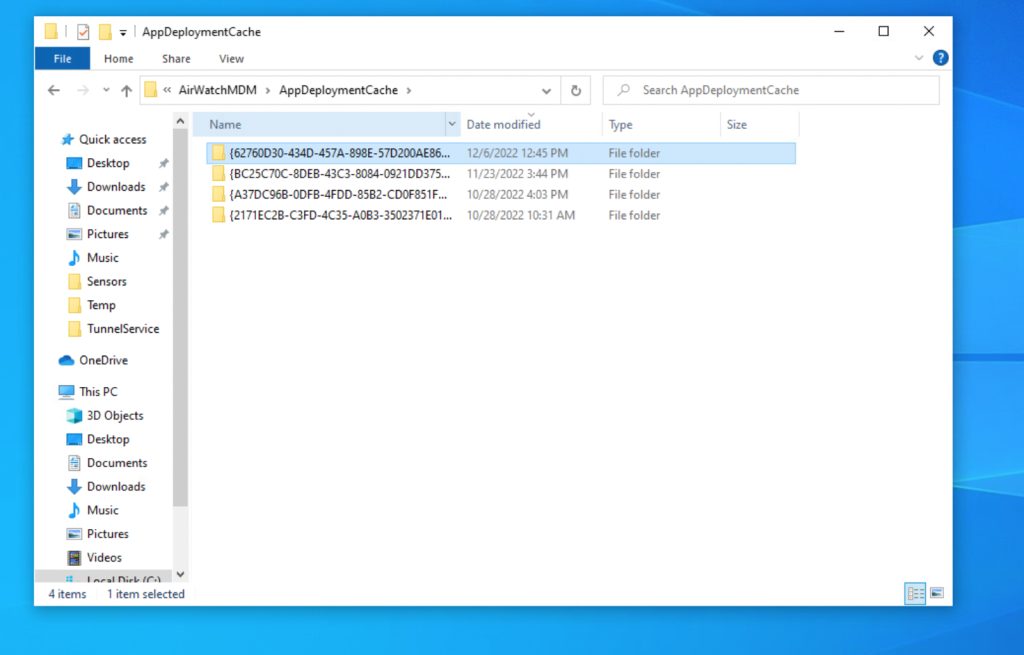Viewport: 1024px width, 655px height.
Task: Click the Back navigation arrow
Action: (x=54, y=90)
